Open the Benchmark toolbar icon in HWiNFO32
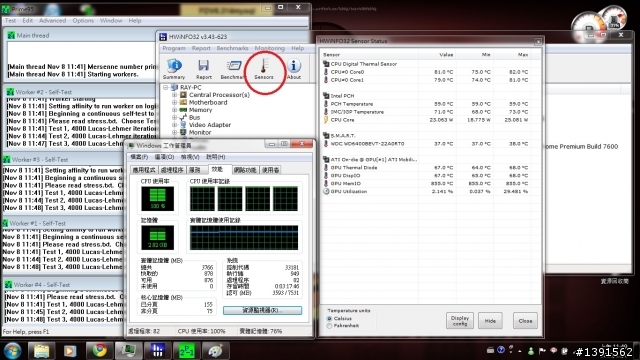Viewport: 640px width, 360px height. (x=233, y=69)
